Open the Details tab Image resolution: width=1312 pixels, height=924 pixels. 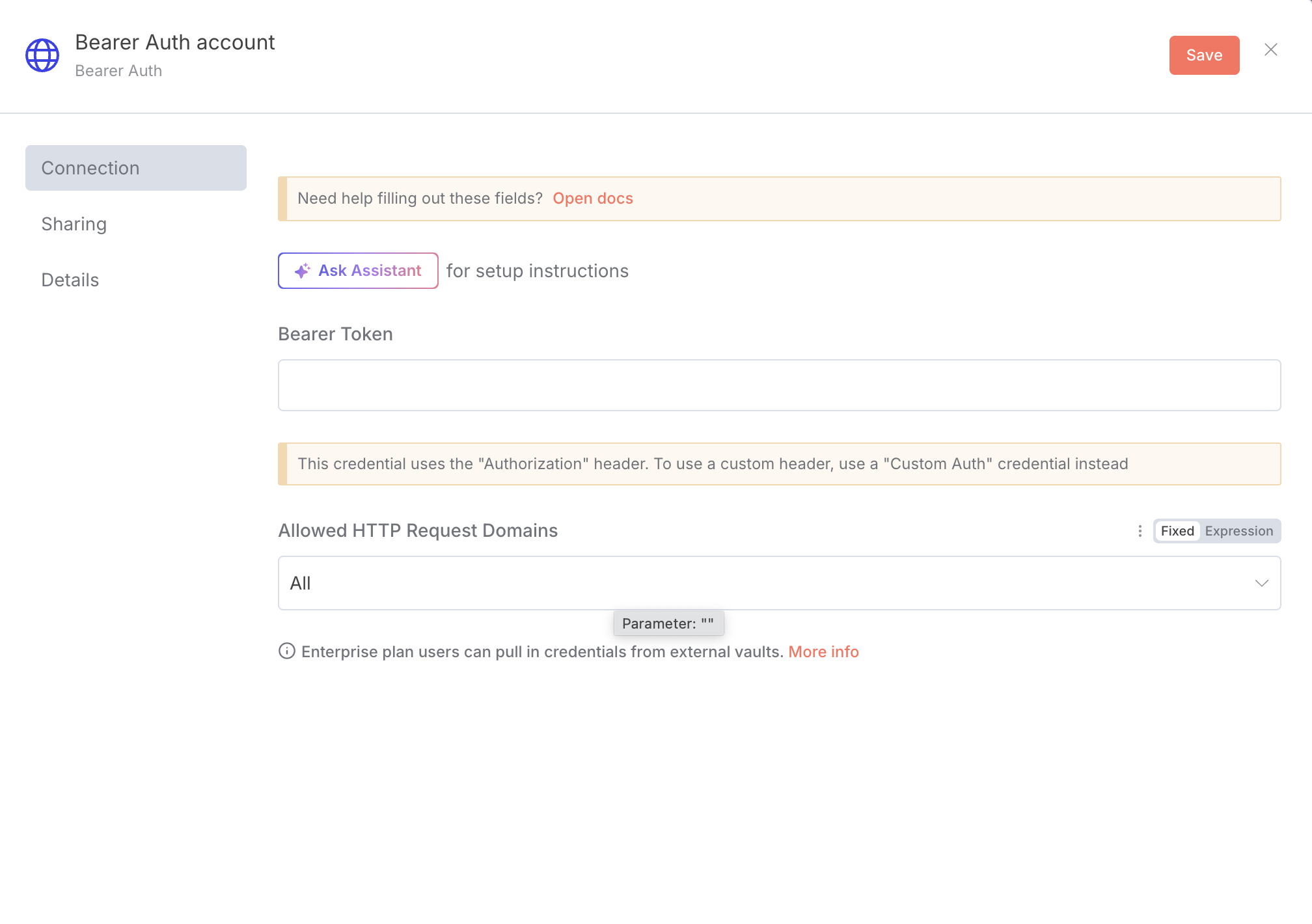(x=70, y=280)
